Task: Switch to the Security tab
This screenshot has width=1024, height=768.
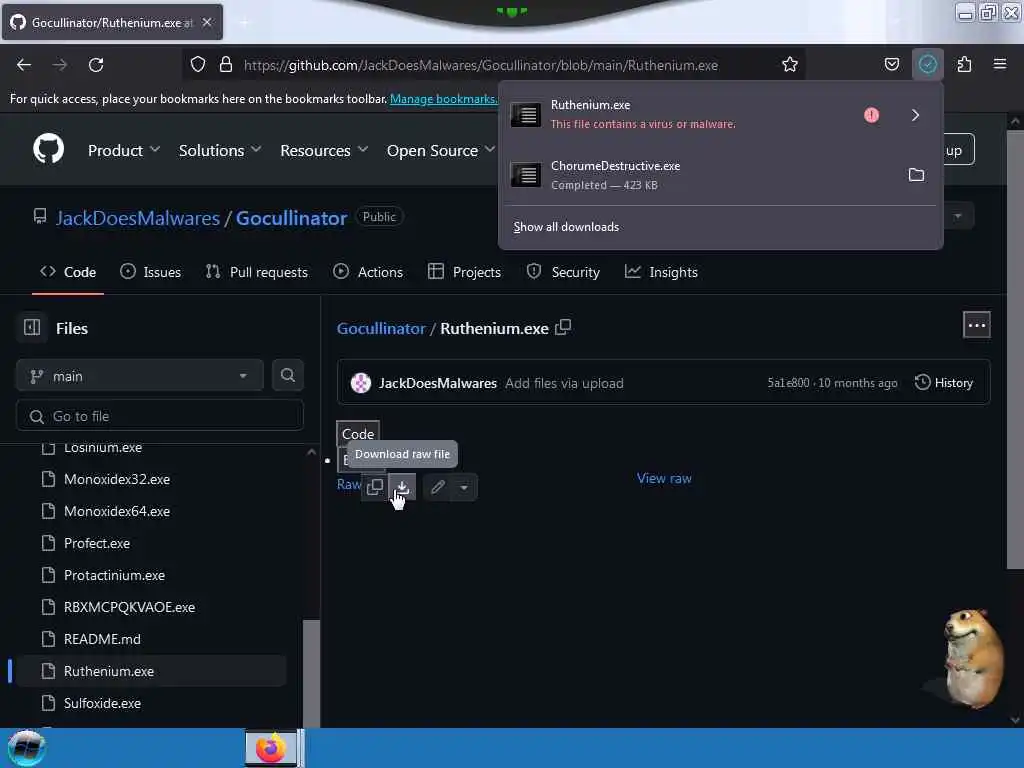Action: 563,272
